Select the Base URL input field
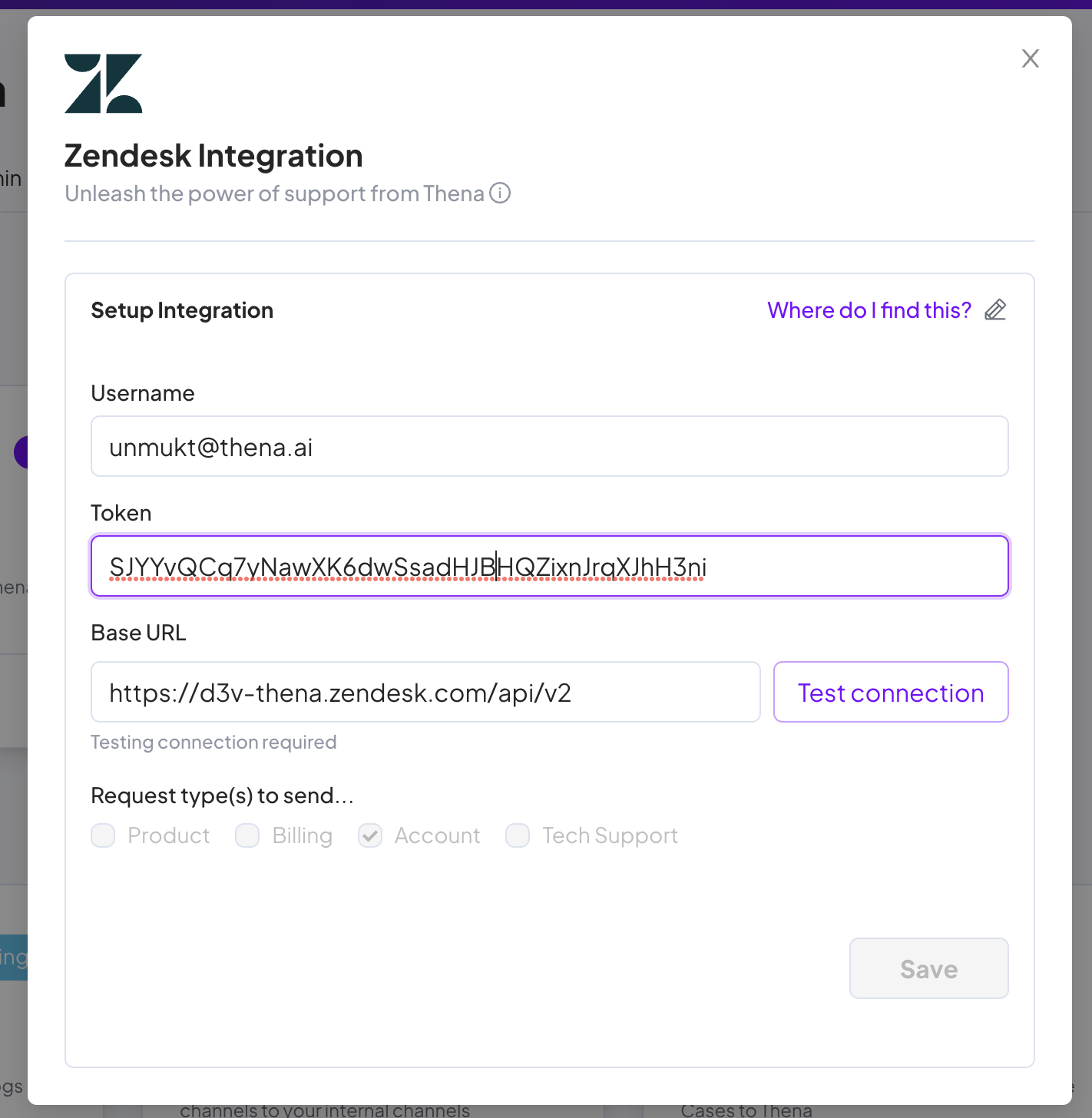This screenshot has width=1092, height=1118. pos(425,692)
